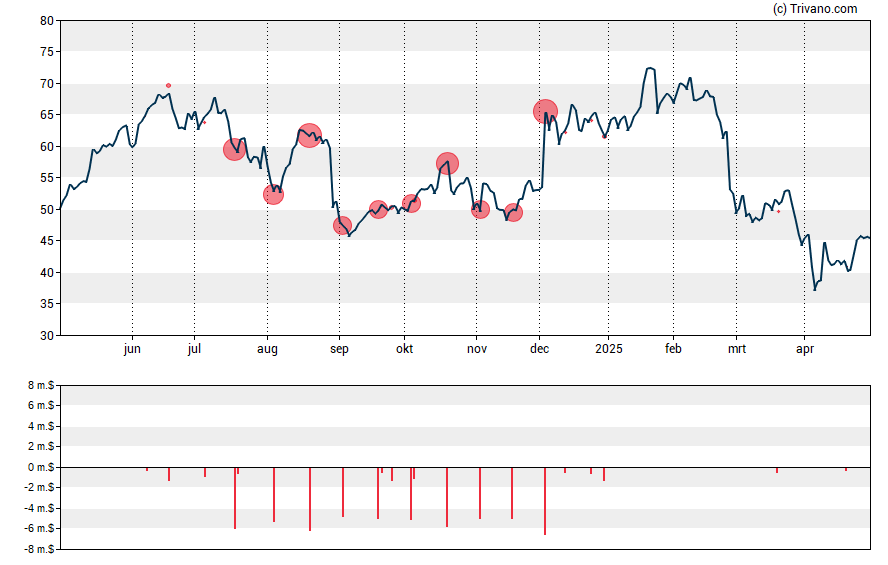This screenshot has width=888, height=565.
Task: Click the 'dec' x-axis label
Action: (540, 349)
